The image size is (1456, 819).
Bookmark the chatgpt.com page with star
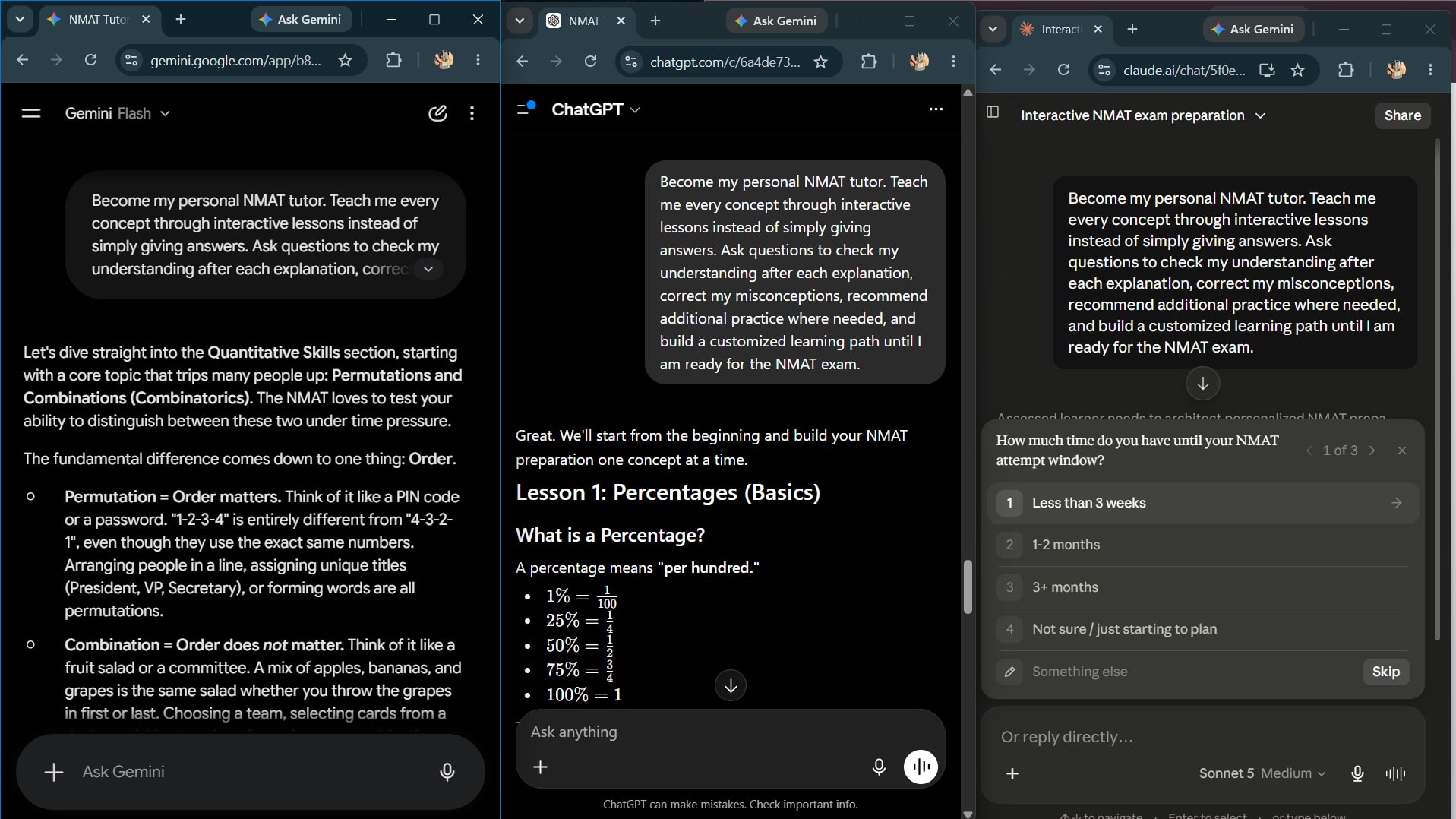pos(820,62)
